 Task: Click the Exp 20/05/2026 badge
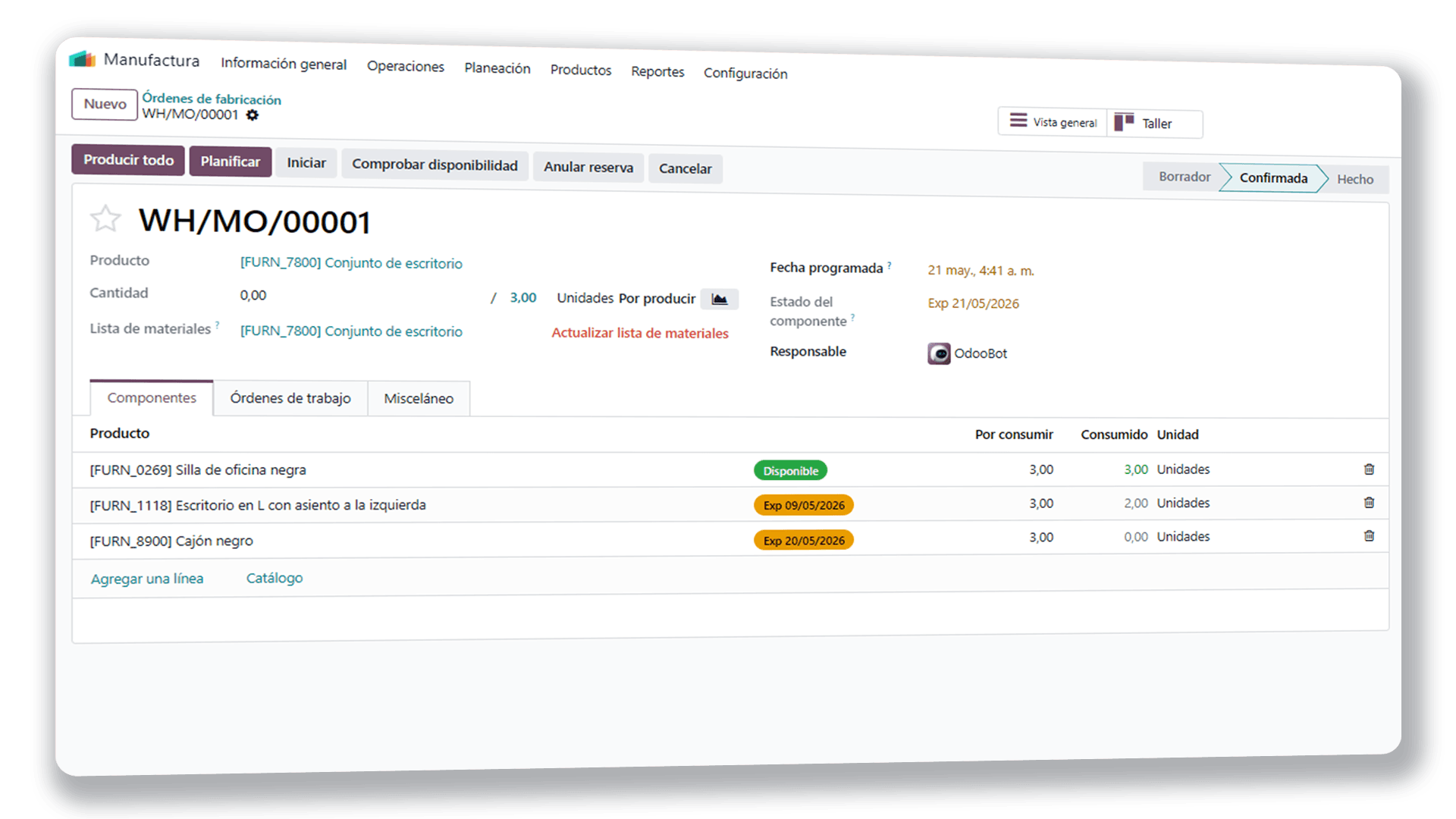(804, 540)
